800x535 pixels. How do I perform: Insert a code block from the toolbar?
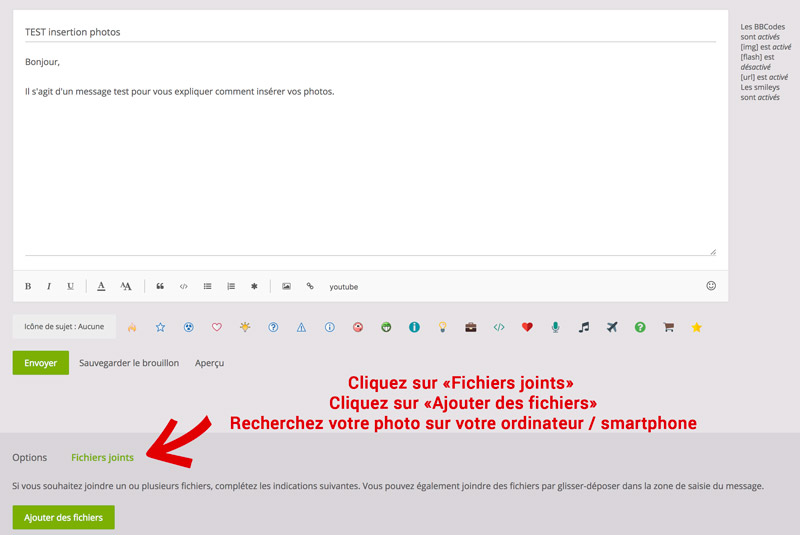tap(184, 286)
